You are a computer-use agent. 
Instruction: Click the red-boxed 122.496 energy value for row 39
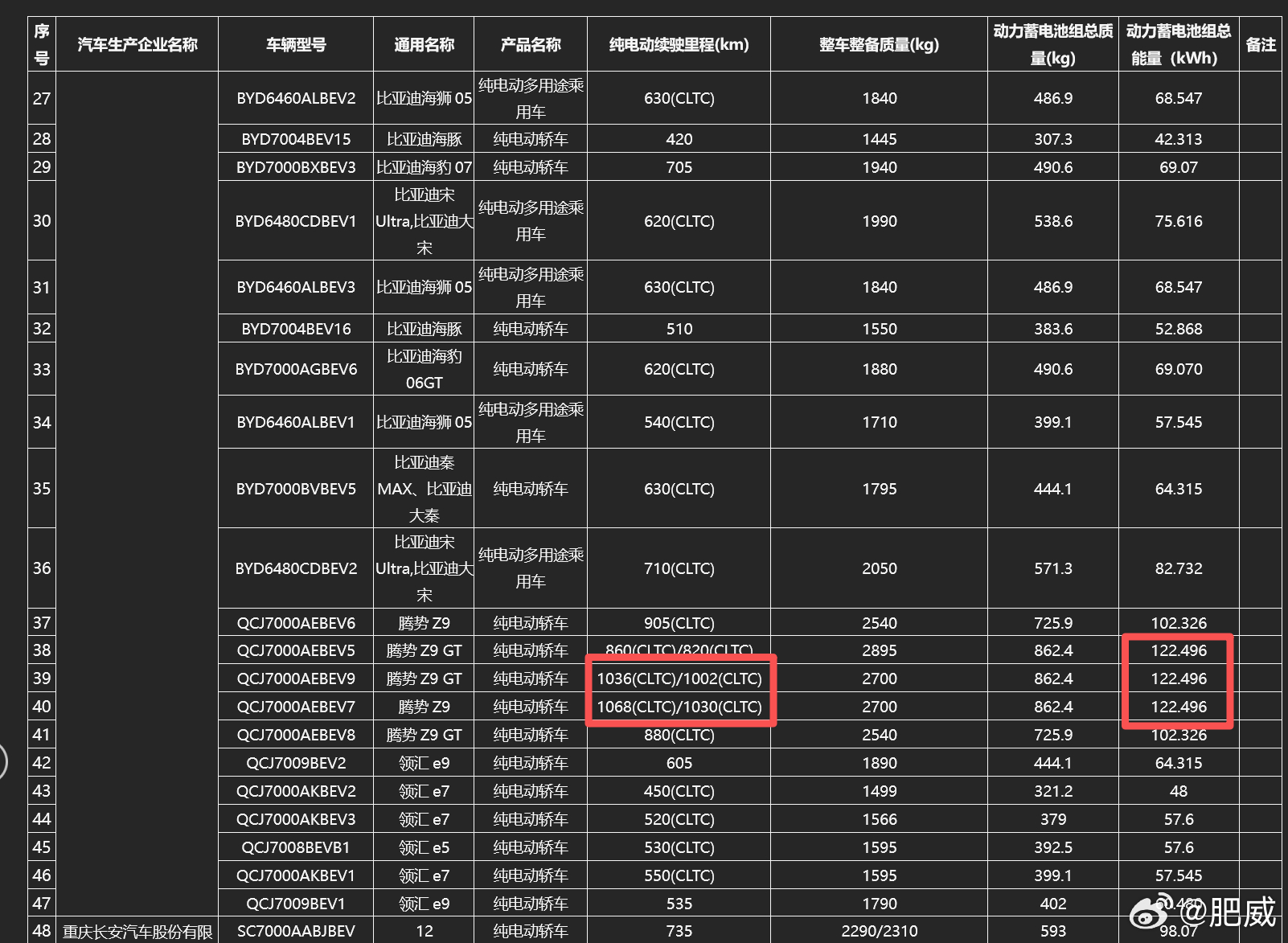[1178, 678]
